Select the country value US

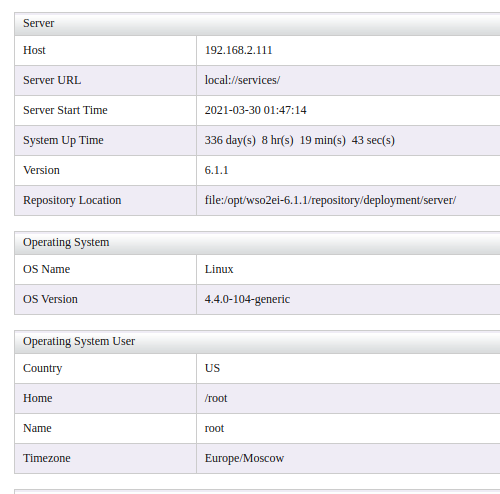click(212, 368)
